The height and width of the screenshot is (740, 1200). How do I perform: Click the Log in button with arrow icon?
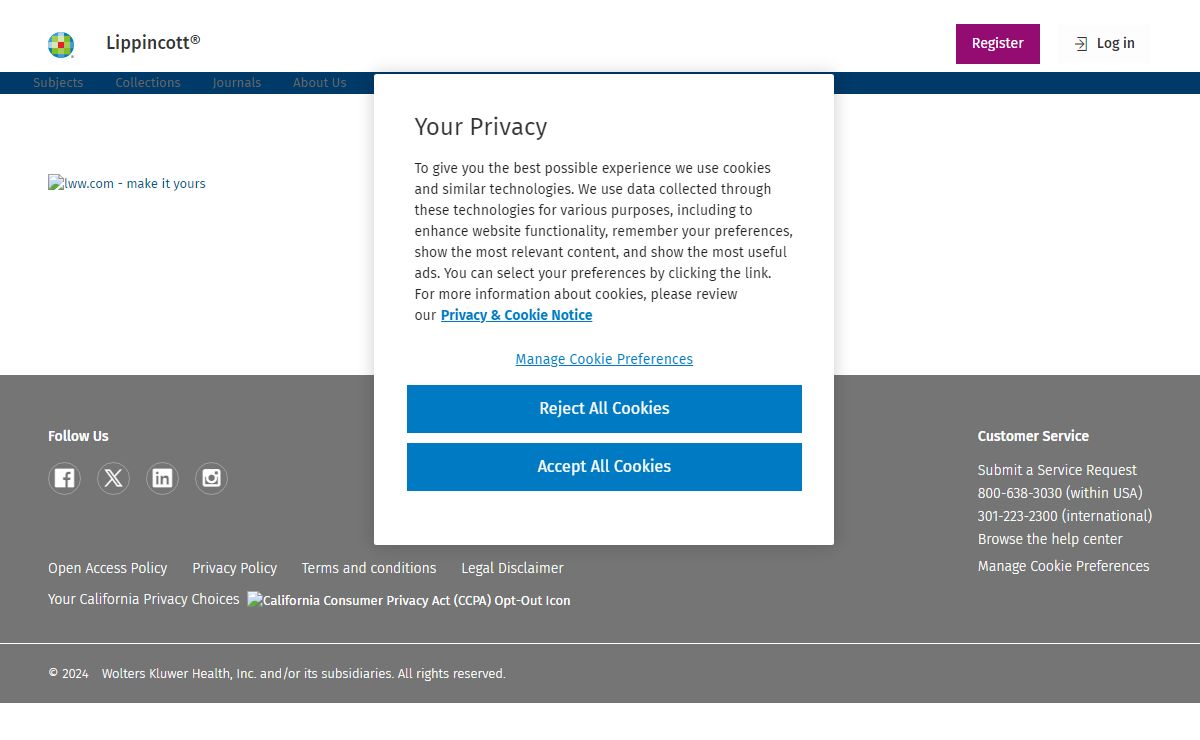click(1104, 43)
